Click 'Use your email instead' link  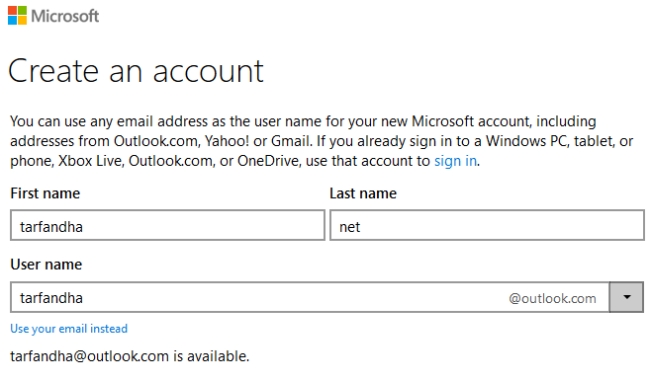(69, 329)
